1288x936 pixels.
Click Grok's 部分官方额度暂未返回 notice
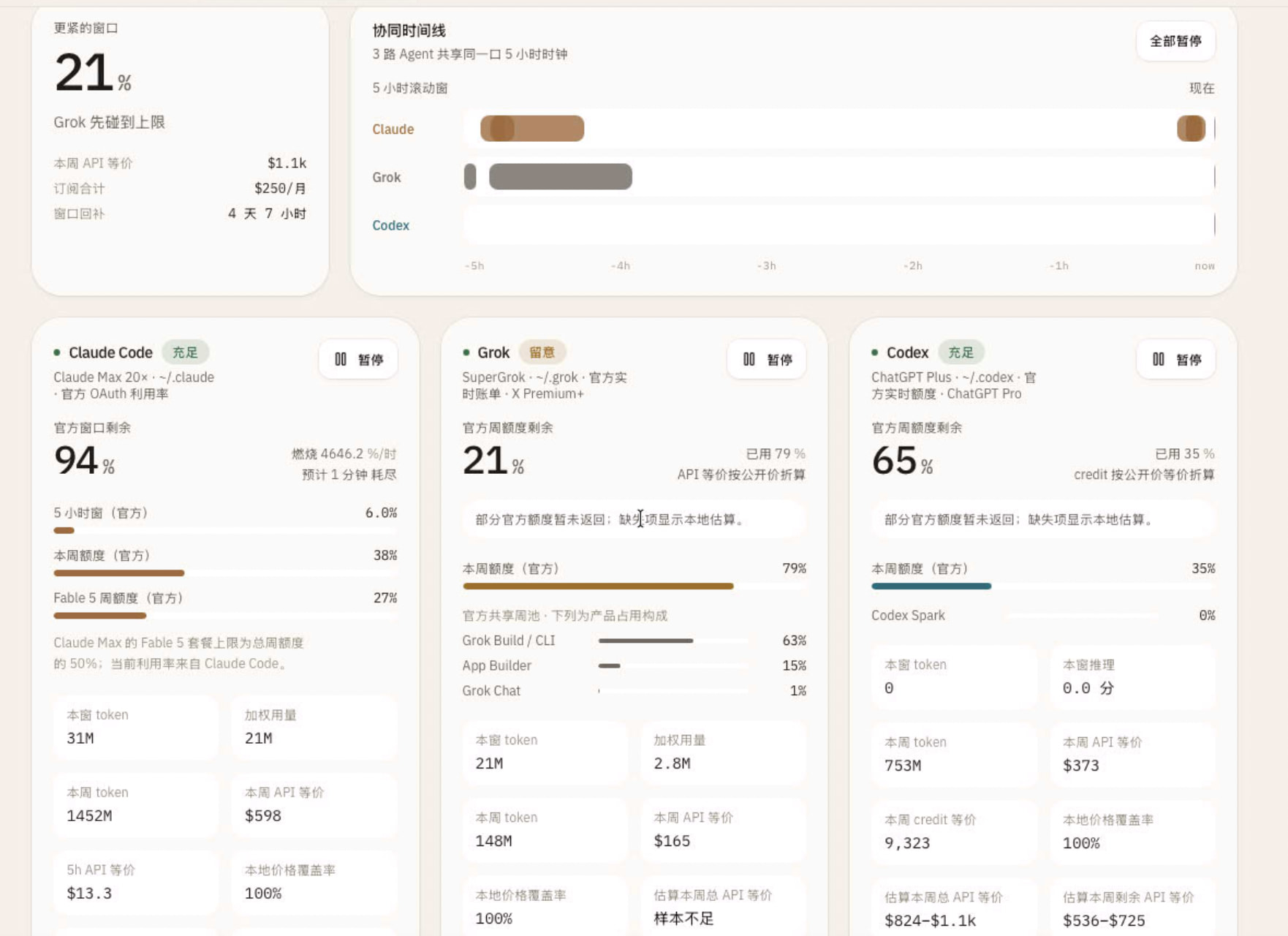click(634, 520)
